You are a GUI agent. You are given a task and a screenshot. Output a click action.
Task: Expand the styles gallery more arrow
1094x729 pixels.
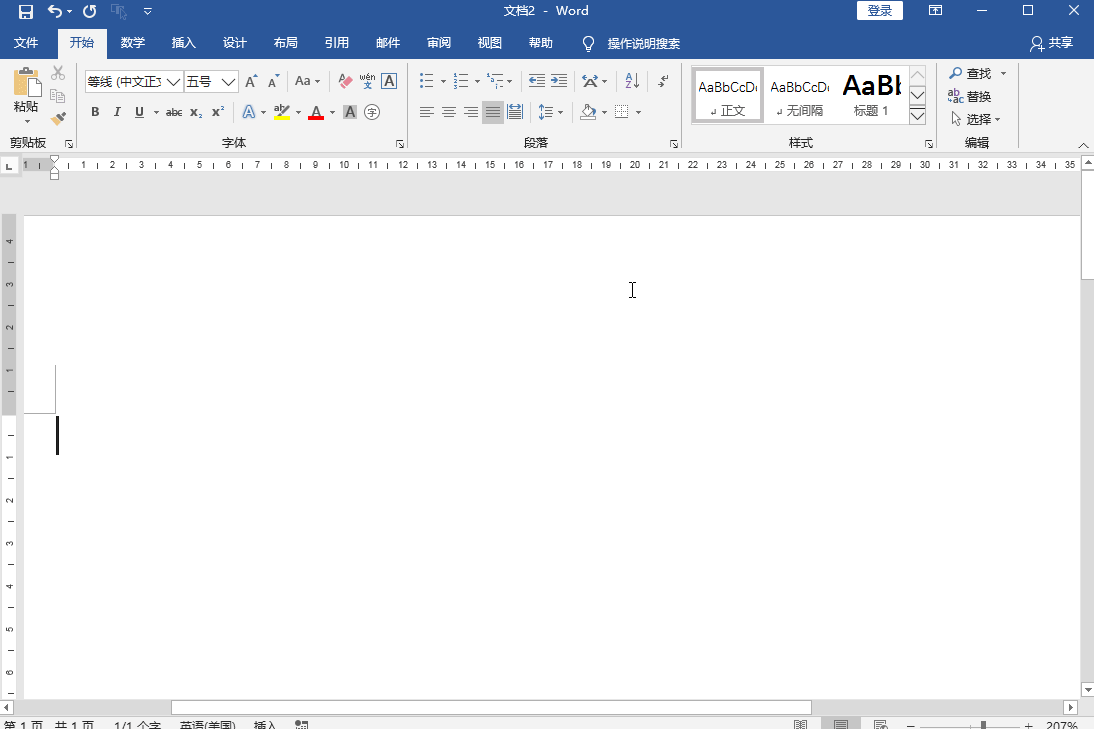tap(917, 116)
